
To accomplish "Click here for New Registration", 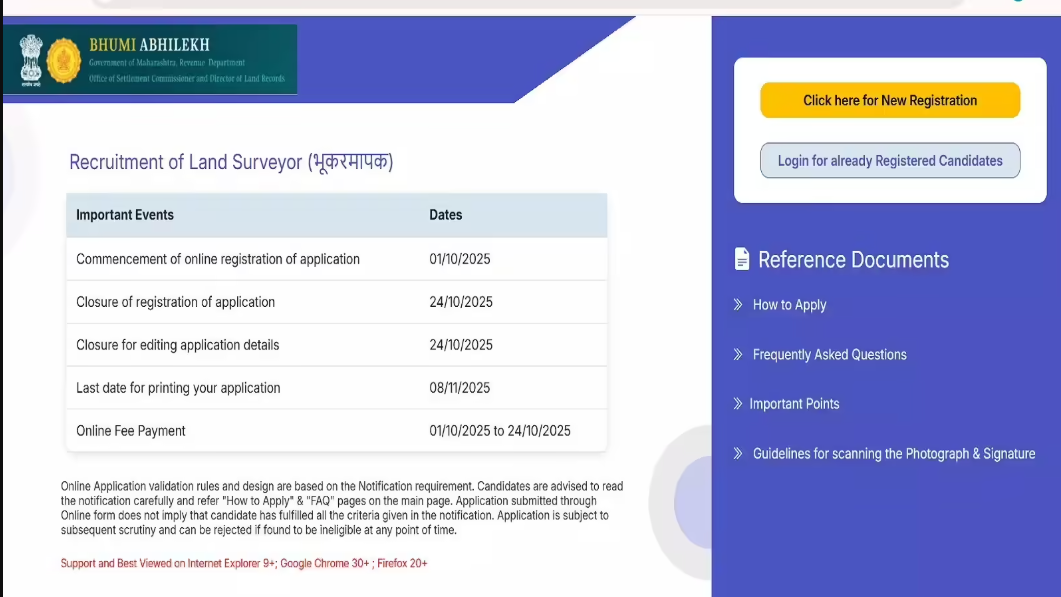I will point(889,100).
